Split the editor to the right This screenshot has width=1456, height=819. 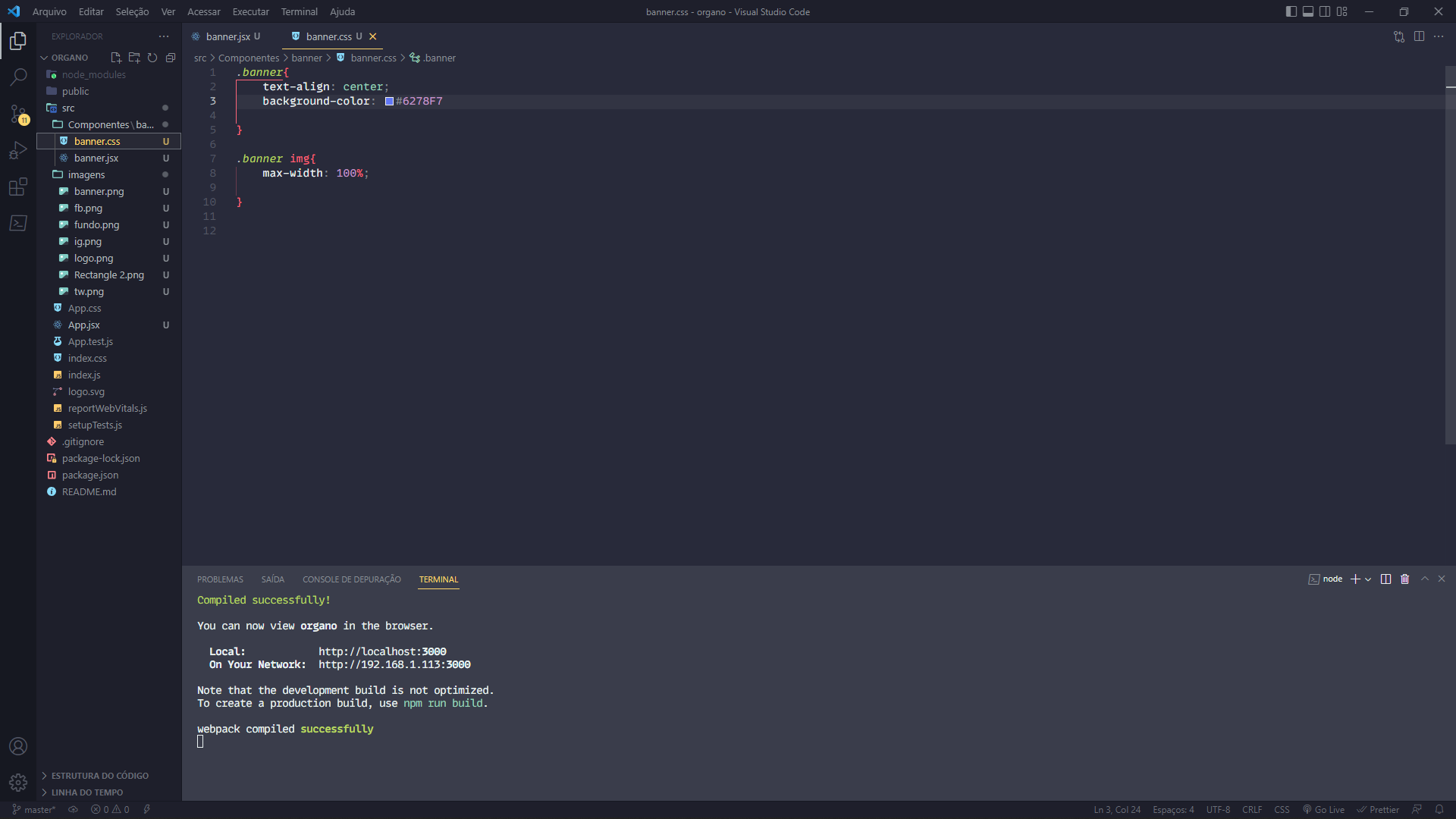click(1419, 36)
